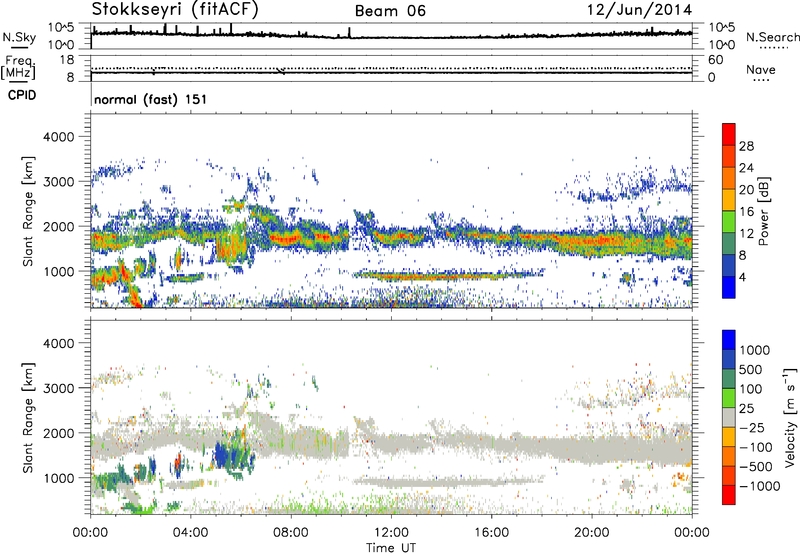Click the Power [dB] colorbar title
This screenshot has width=800, height=554.
click(x=763, y=211)
